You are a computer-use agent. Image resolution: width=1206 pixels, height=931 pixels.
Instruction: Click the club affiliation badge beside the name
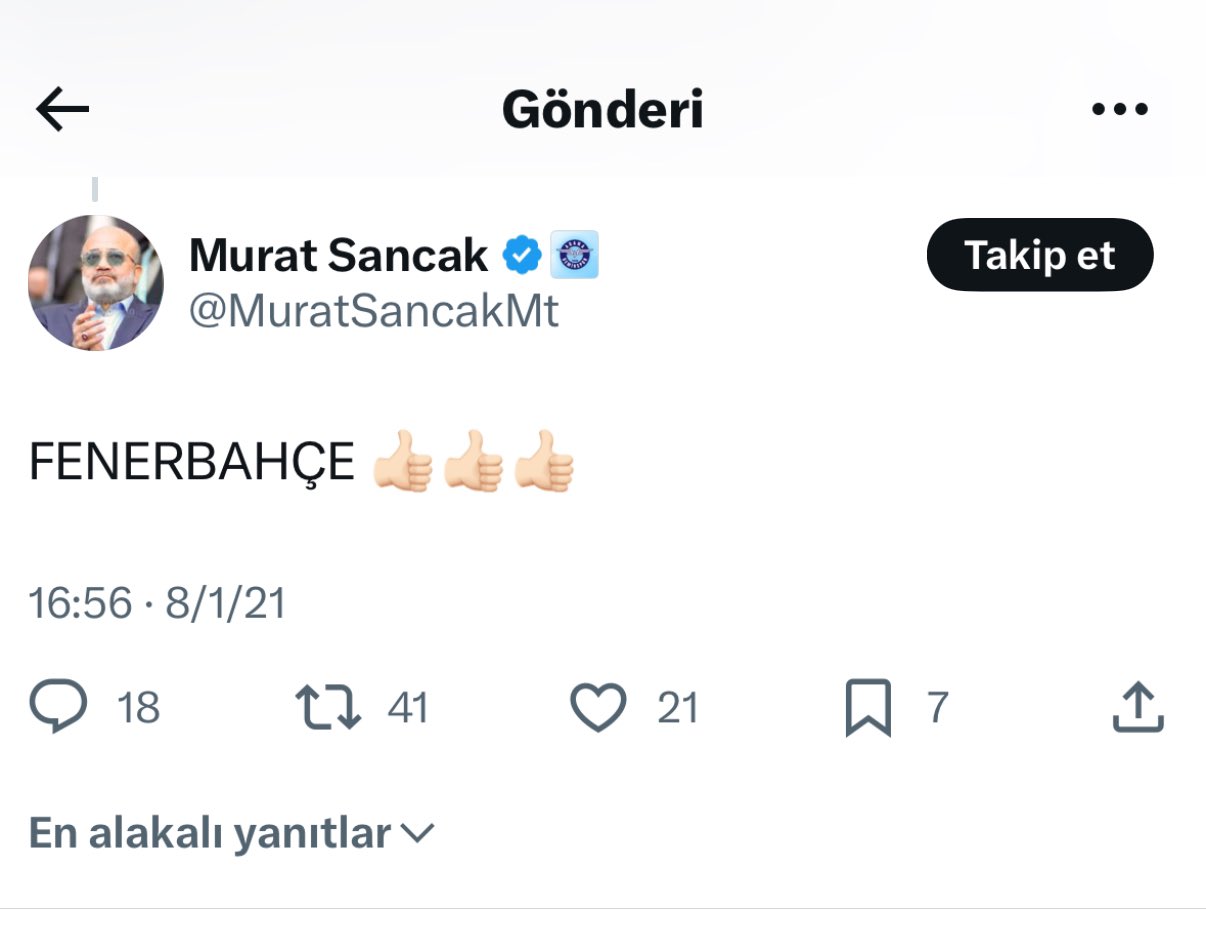pyautogui.click(x=574, y=256)
